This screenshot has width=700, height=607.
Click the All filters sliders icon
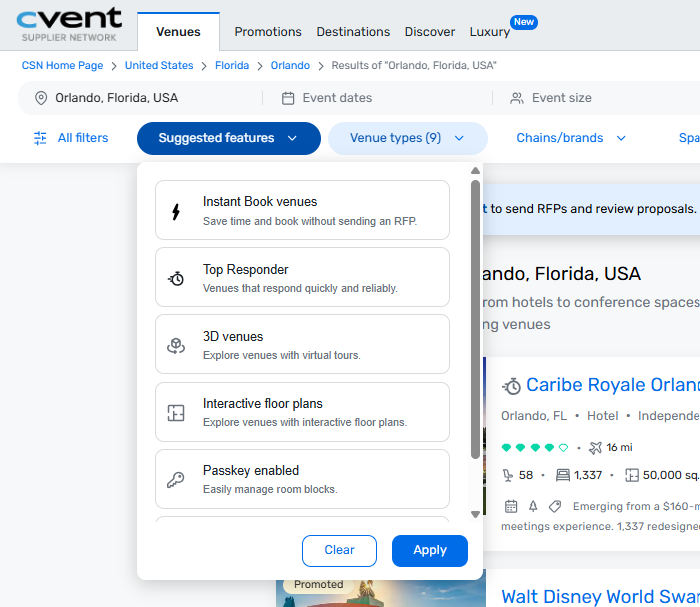click(40, 138)
